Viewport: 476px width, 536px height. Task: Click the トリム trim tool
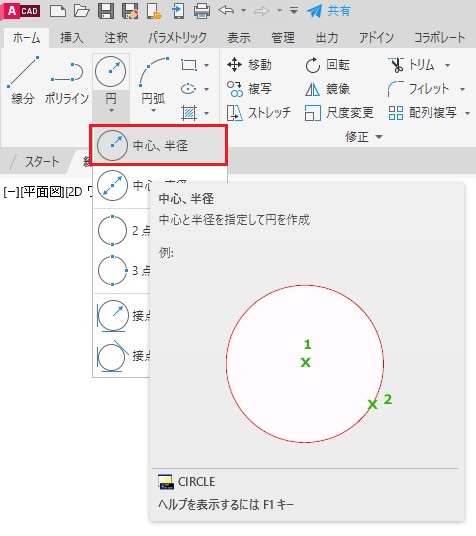[411, 65]
